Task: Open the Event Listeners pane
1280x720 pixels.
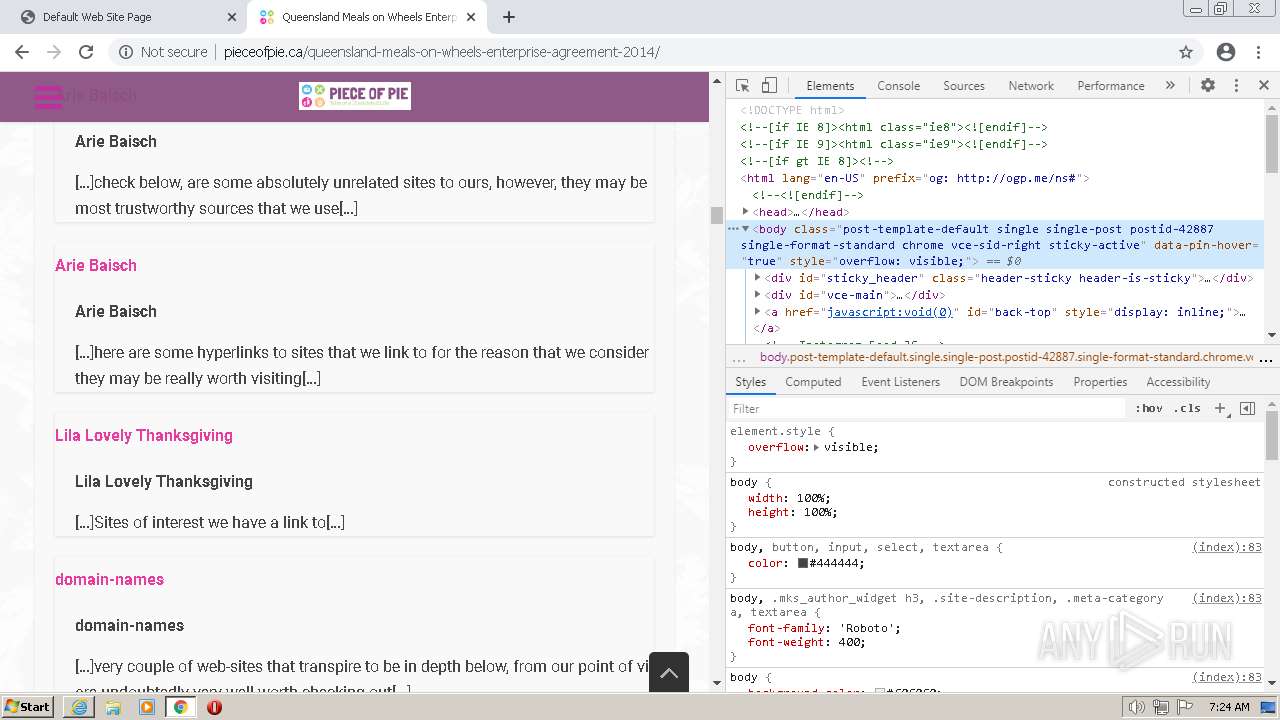Action: (900, 382)
